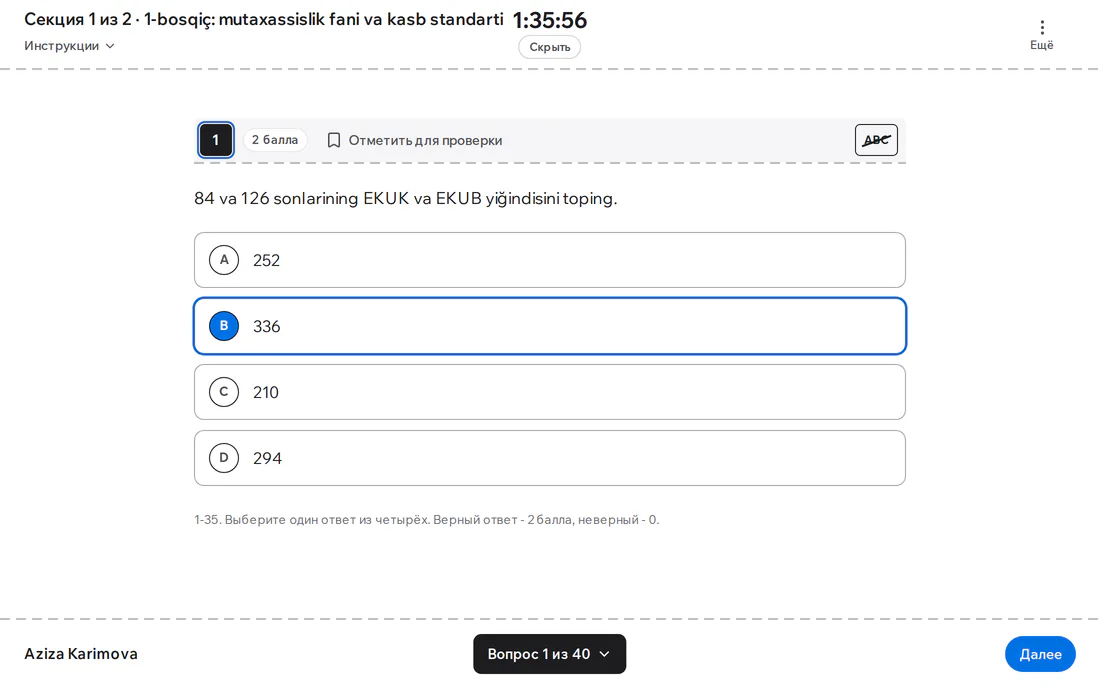
Task: Select the circle letter A option
Action: (224, 260)
